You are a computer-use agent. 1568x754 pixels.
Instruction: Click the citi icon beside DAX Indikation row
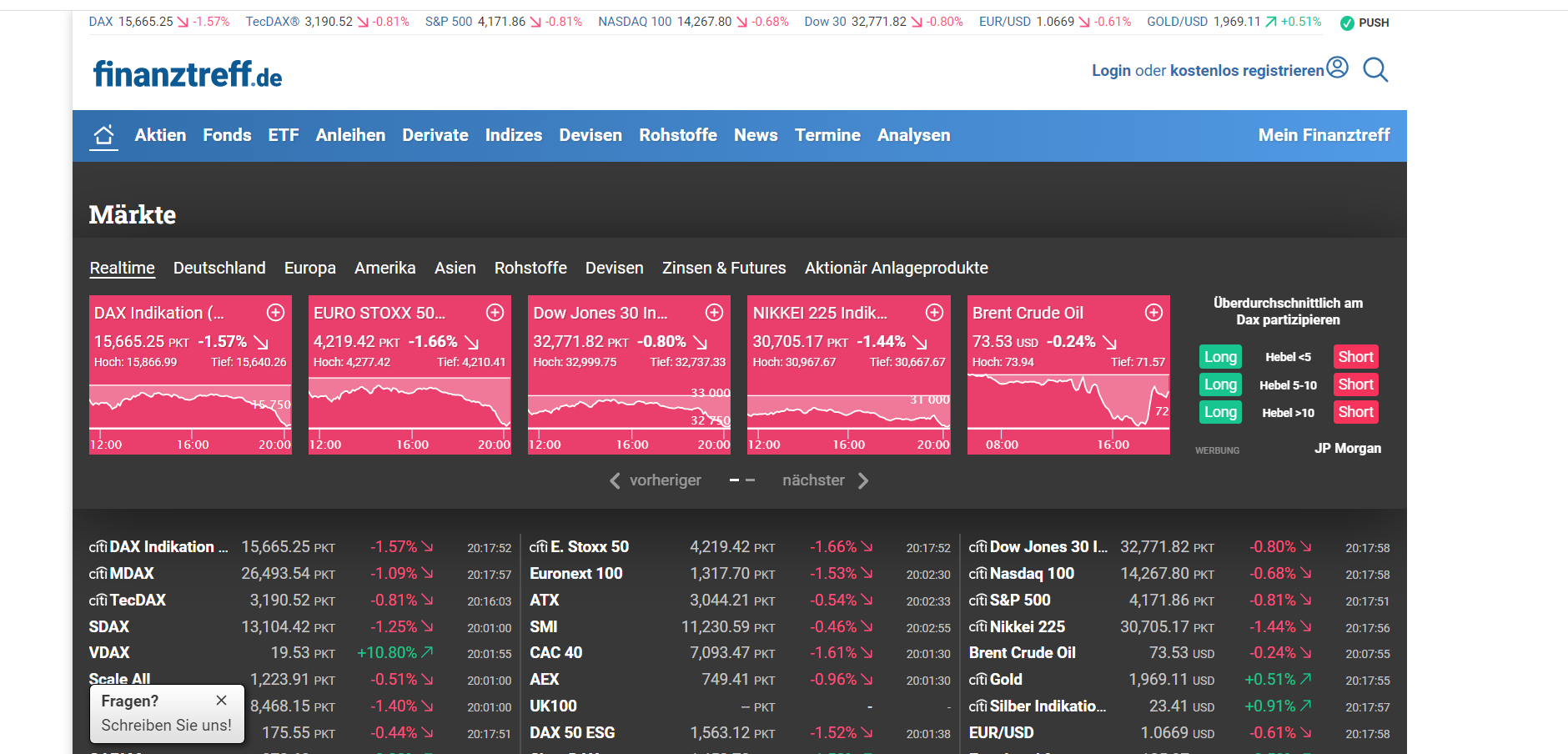click(98, 547)
